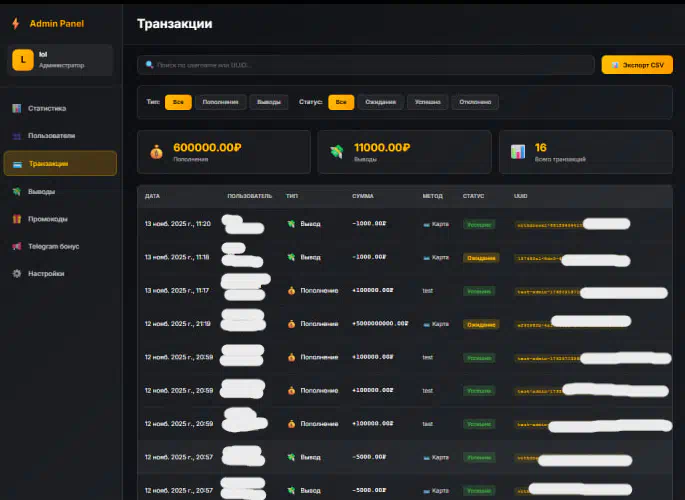Image resolution: width=685 pixels, height=500 pixels.
Task: Click the lightning bolt Admin Panel logo
Action: [x=16, y=23]
